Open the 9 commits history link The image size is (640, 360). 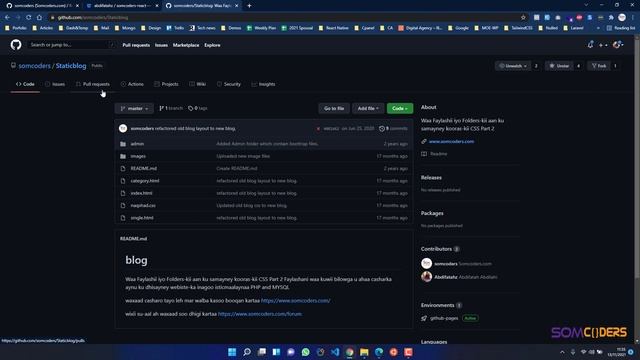coord(393,129)
